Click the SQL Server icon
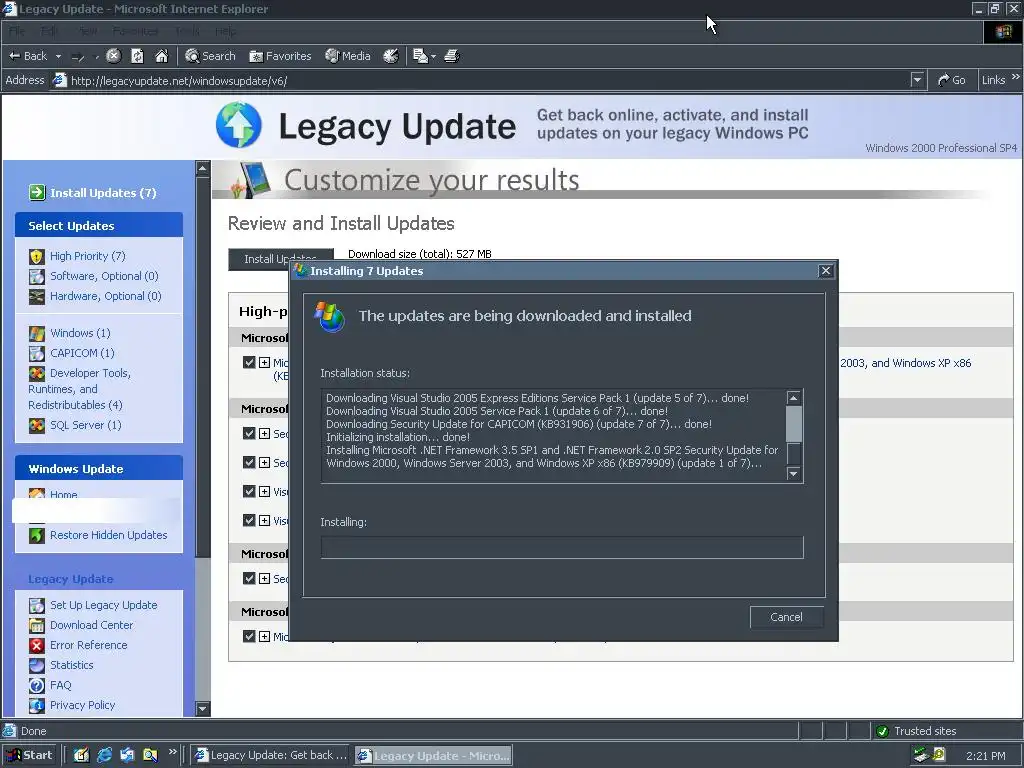1024x768 pixels. pyautogui.click(x=37, y=425)
